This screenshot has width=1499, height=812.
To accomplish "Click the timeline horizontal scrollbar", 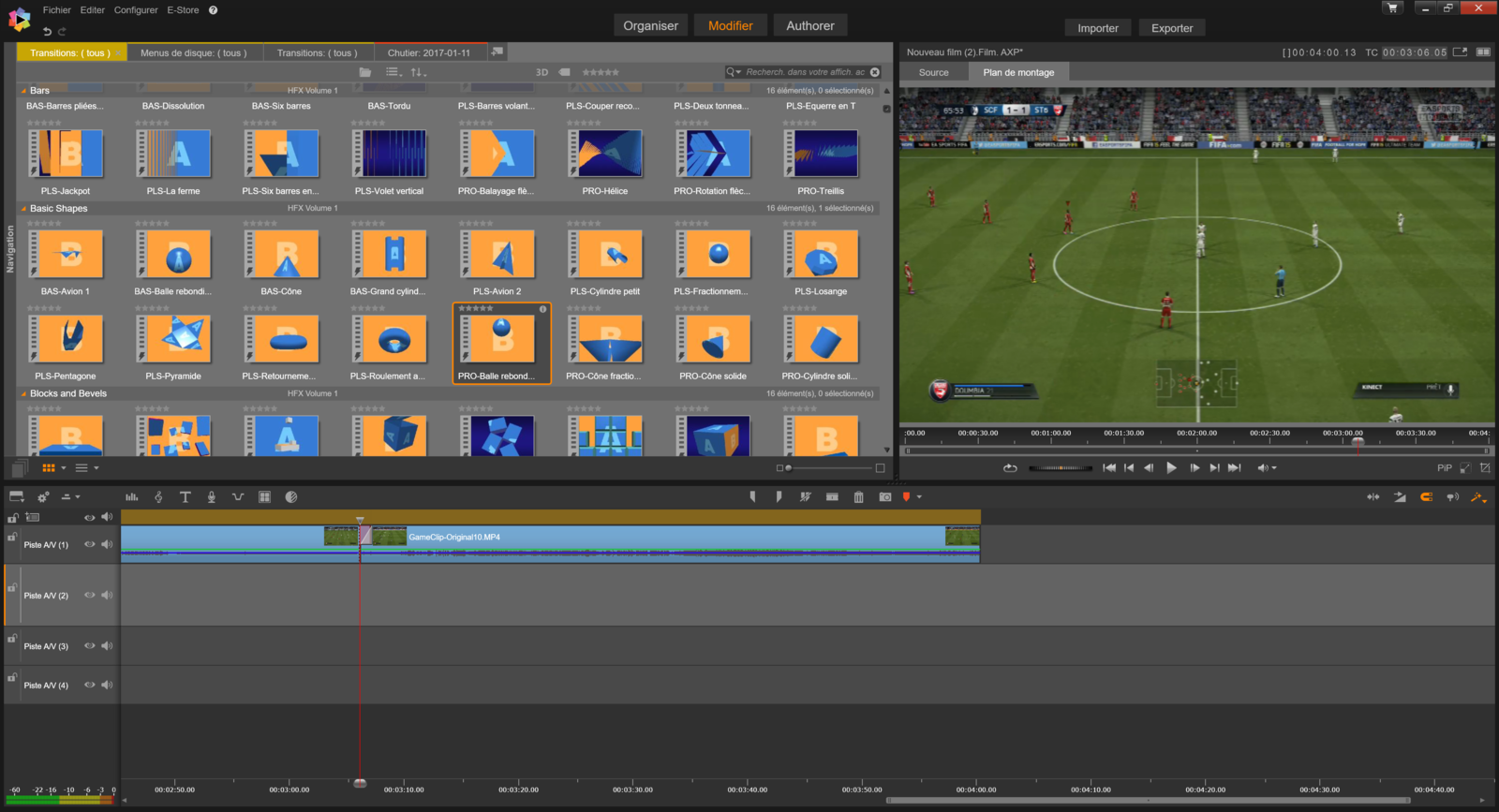I will [1148, 801].
